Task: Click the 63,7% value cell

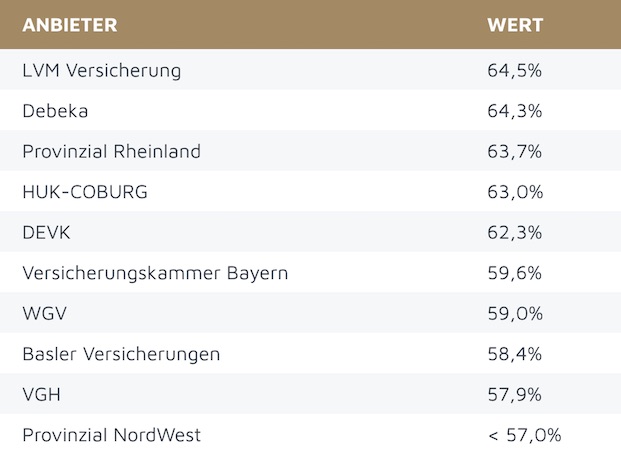Action: point(514,152)
